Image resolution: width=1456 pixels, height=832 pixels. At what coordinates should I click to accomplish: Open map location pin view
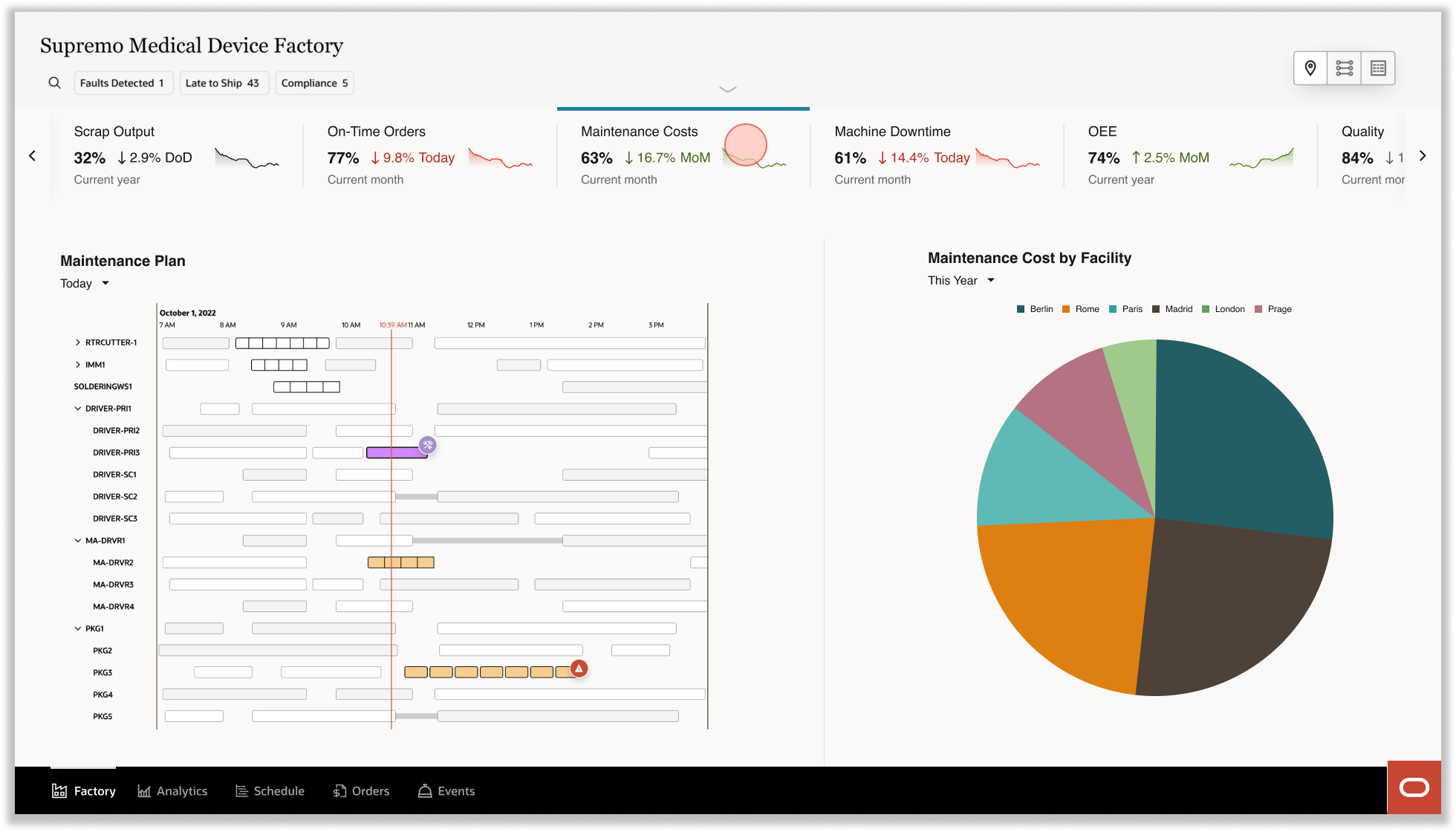pyautogui.click(x=1310, y=68)
